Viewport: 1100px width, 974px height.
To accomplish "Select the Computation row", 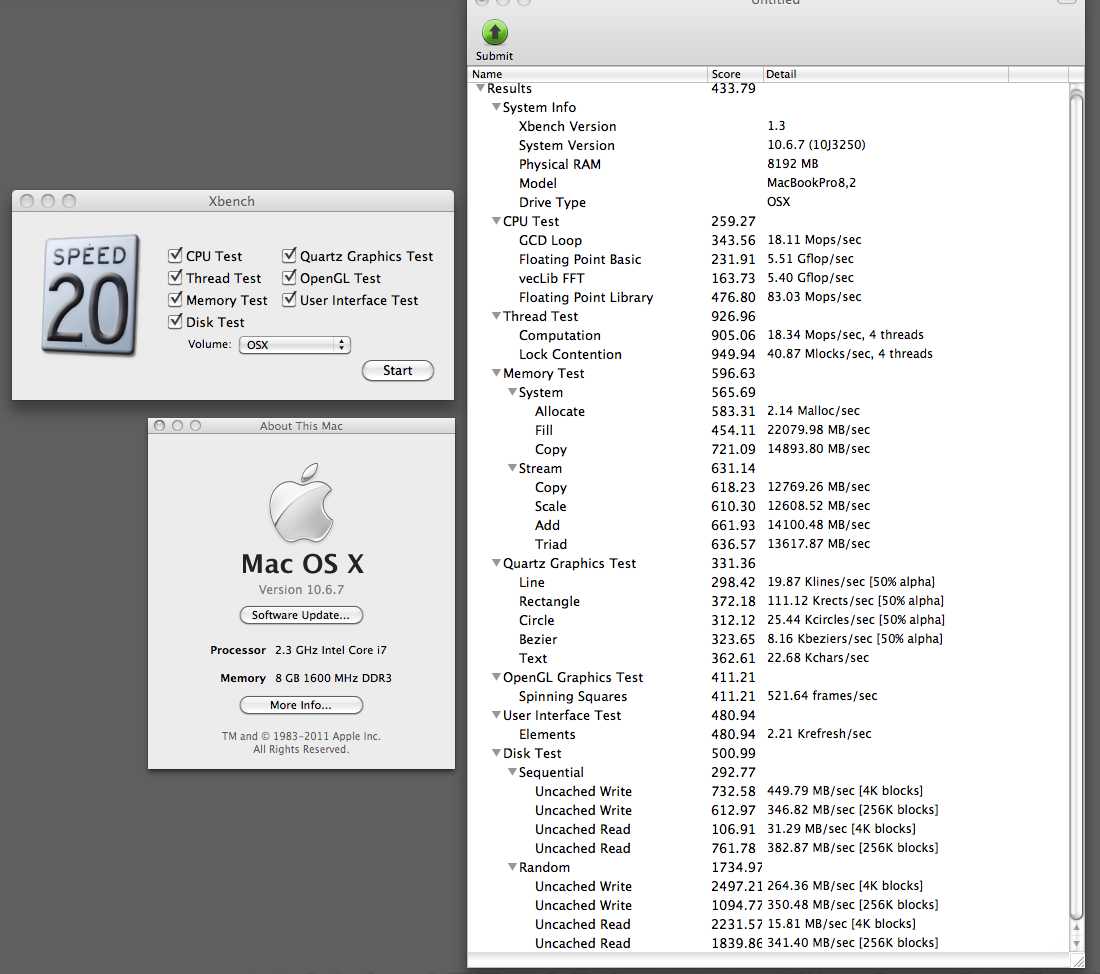I will (x=768, y=335).
